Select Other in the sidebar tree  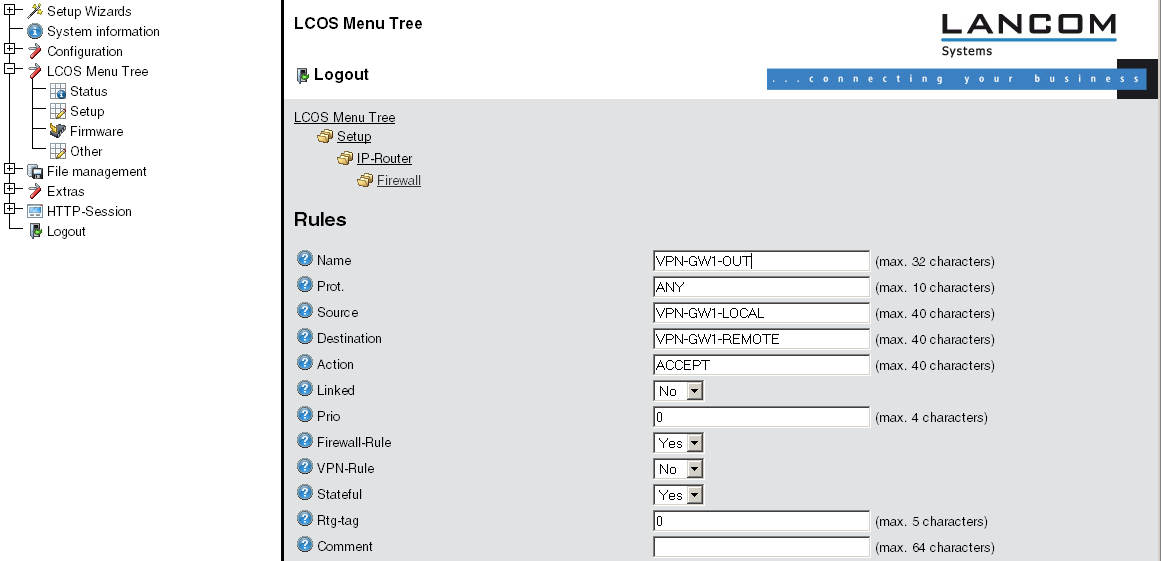(x=86, y=151)
